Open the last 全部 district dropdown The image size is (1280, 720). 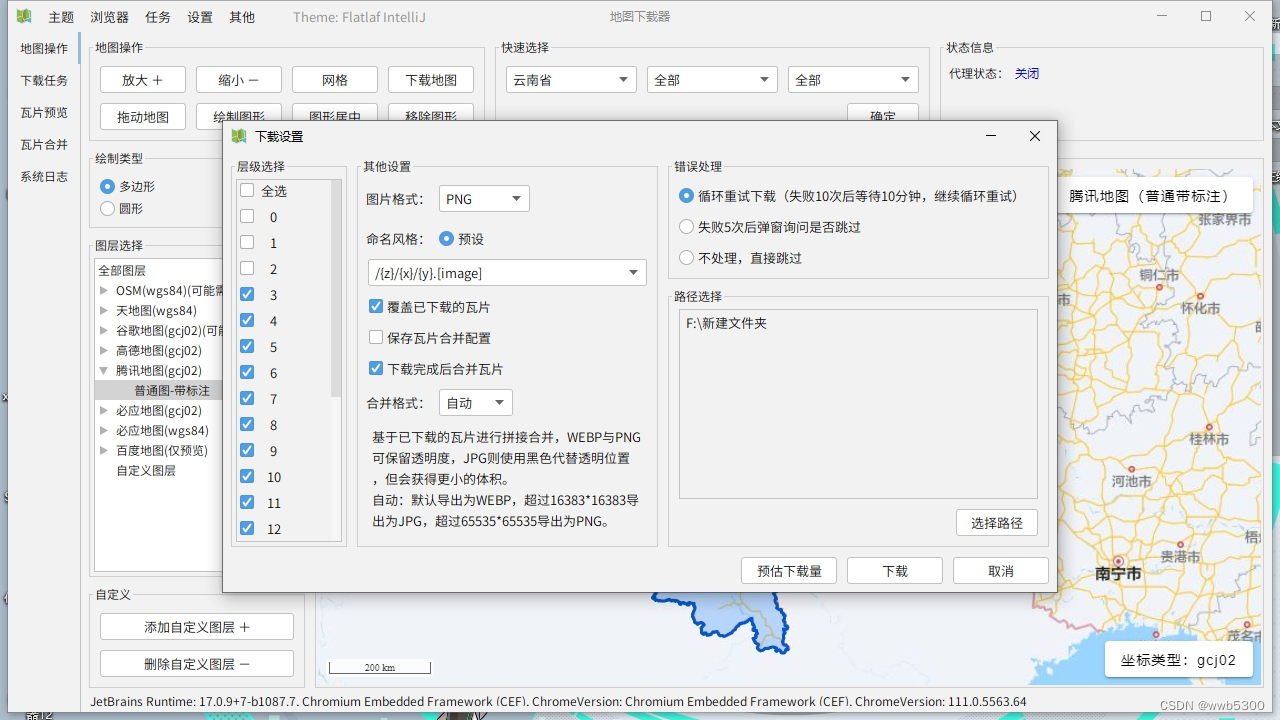pos(853,80)
